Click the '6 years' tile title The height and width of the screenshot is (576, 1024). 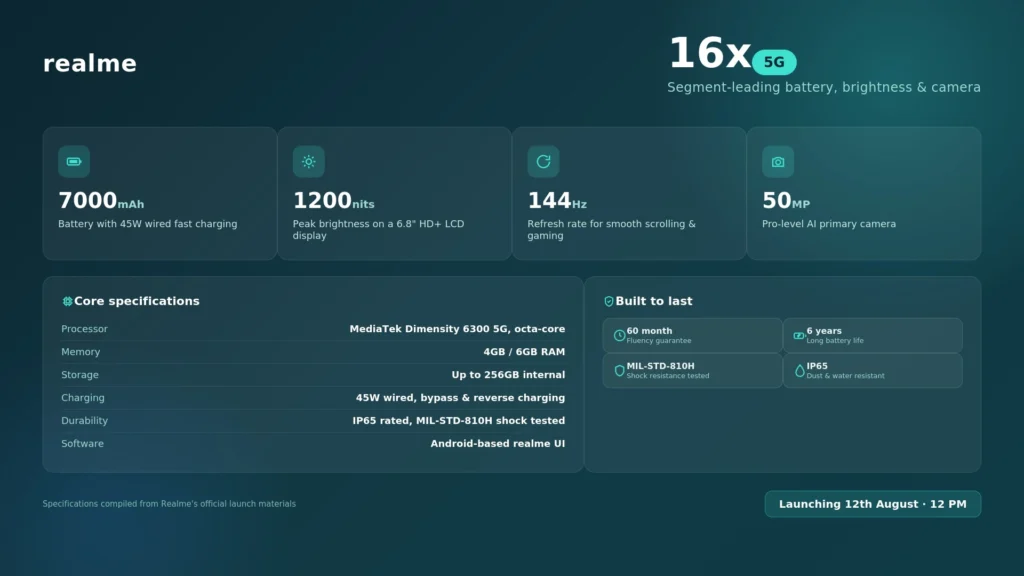824,331
